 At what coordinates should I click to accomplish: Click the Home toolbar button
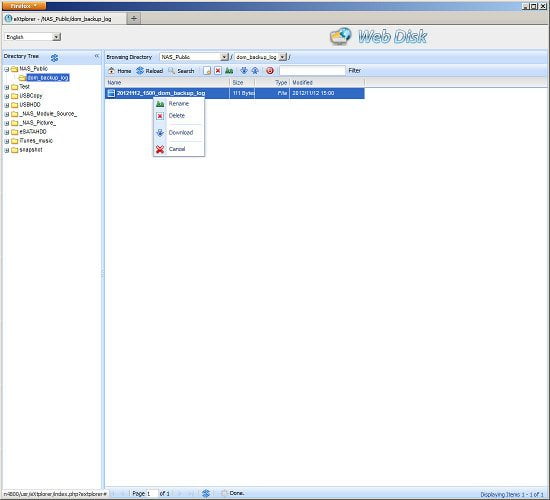[120, 71]
